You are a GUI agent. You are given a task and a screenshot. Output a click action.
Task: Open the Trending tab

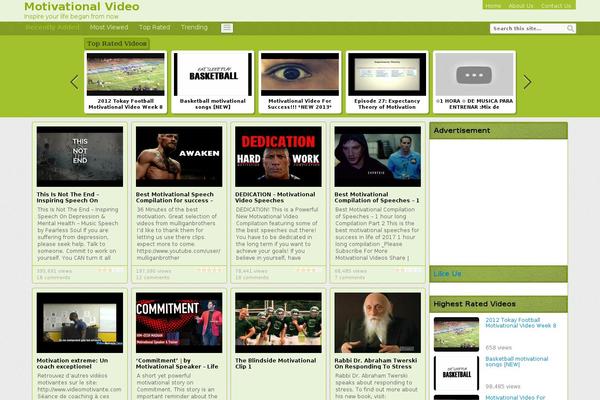tap(194, 28)
